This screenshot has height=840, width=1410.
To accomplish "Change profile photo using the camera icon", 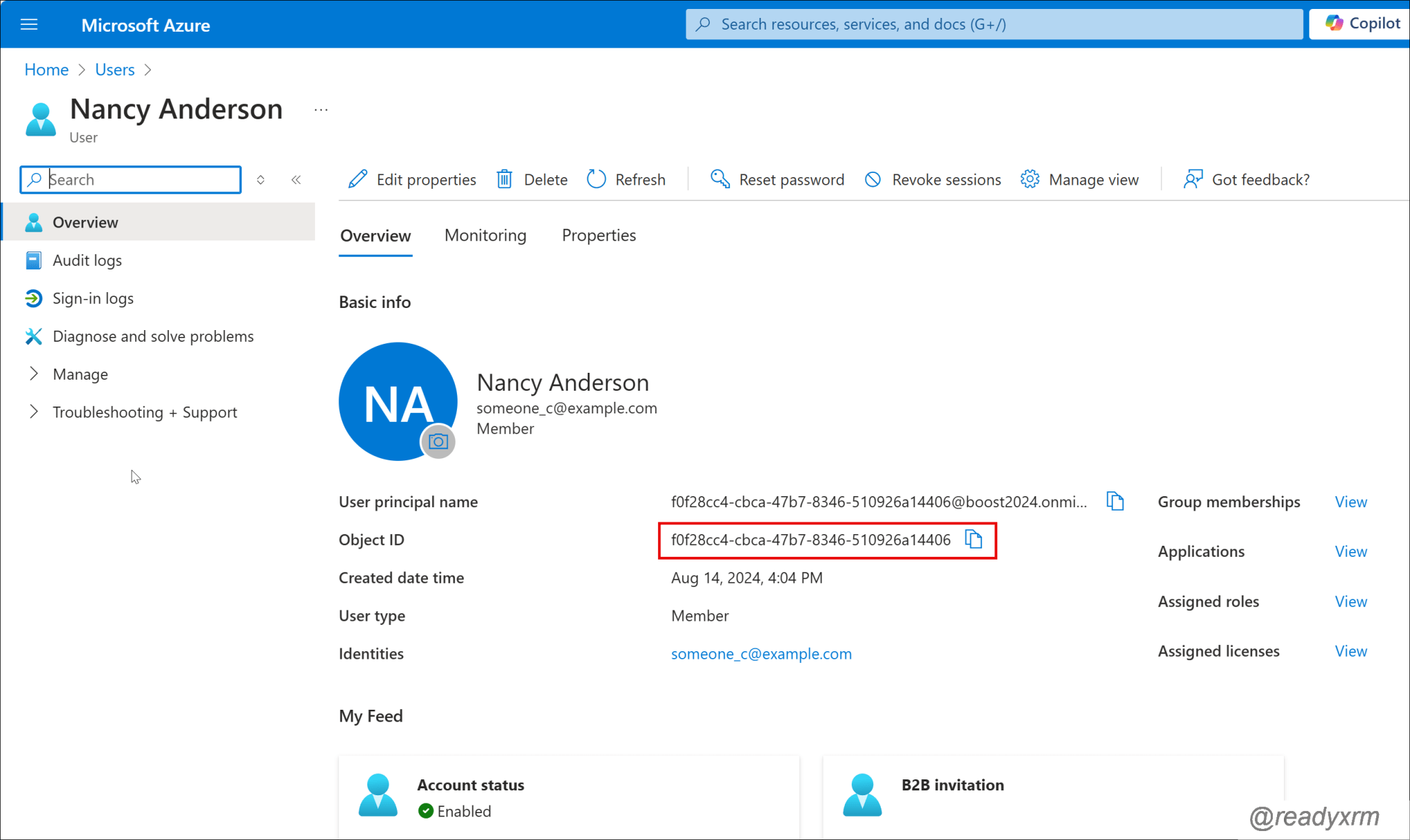I will pos(438,442).
